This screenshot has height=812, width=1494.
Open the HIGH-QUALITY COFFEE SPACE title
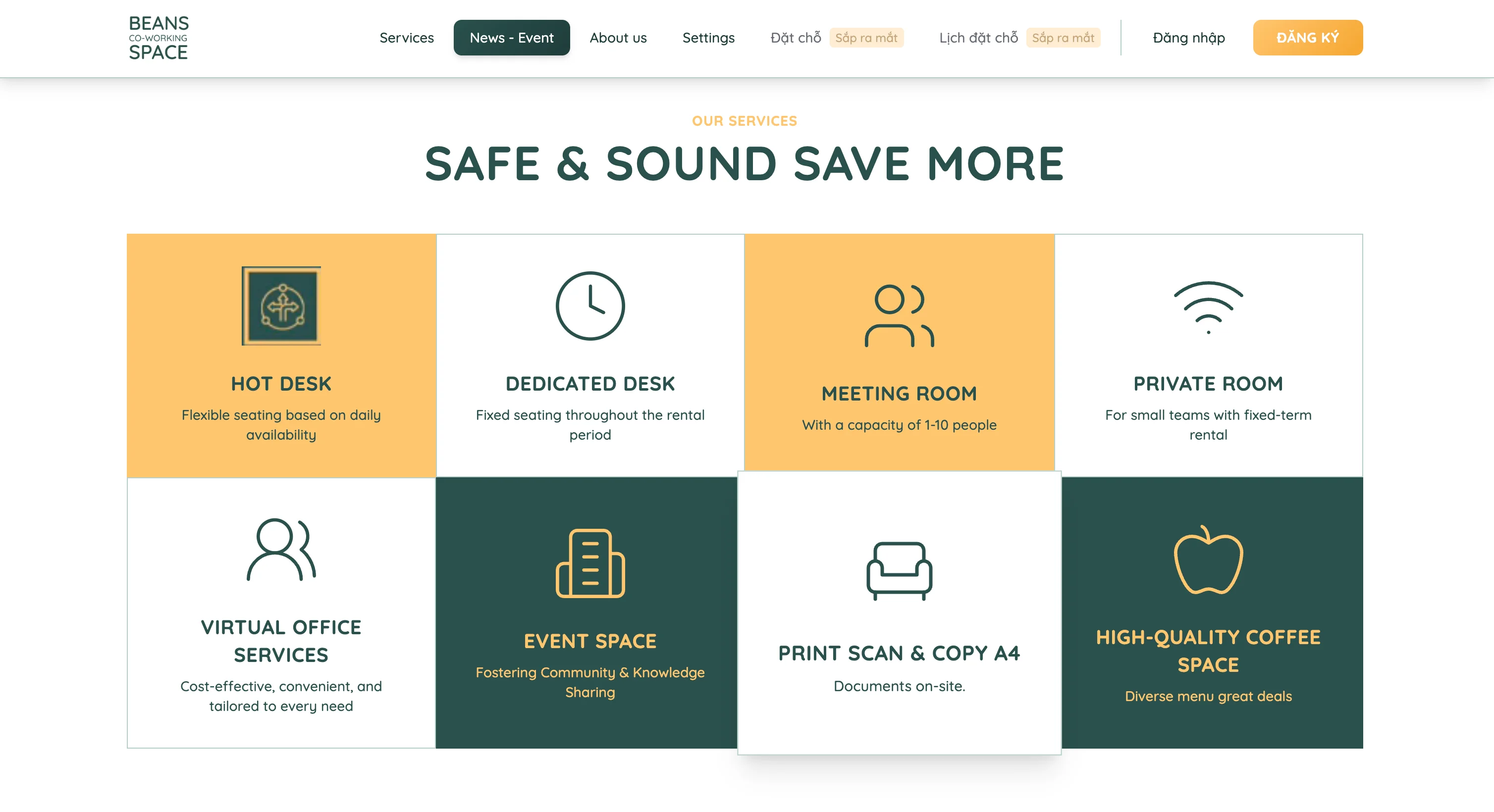[1208, 651]
